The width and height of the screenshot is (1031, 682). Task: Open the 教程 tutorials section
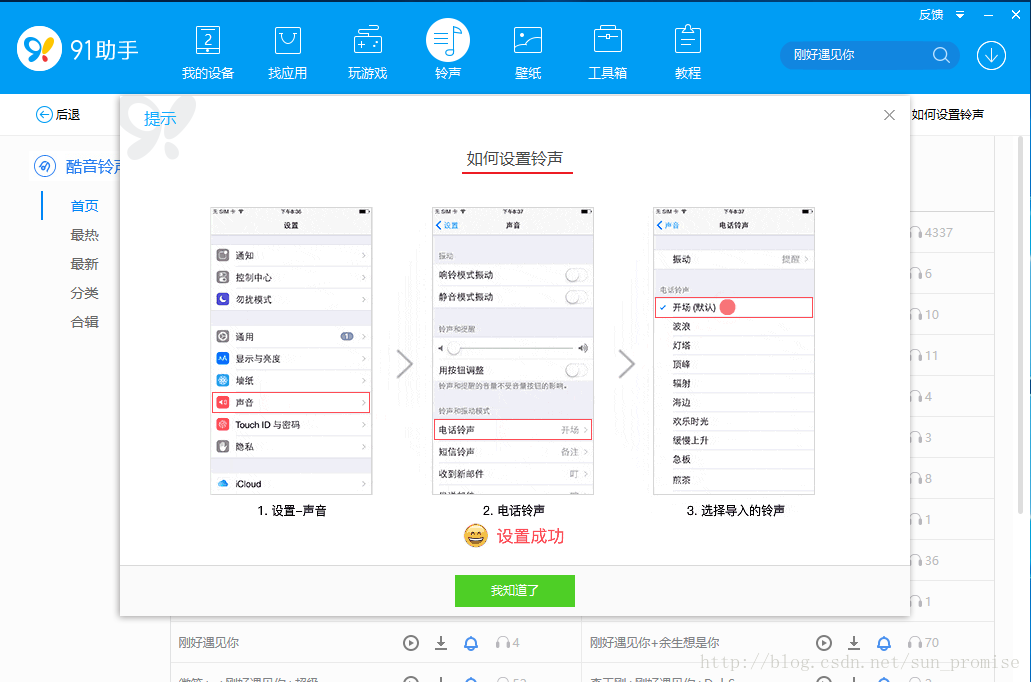tap(688, 53)
